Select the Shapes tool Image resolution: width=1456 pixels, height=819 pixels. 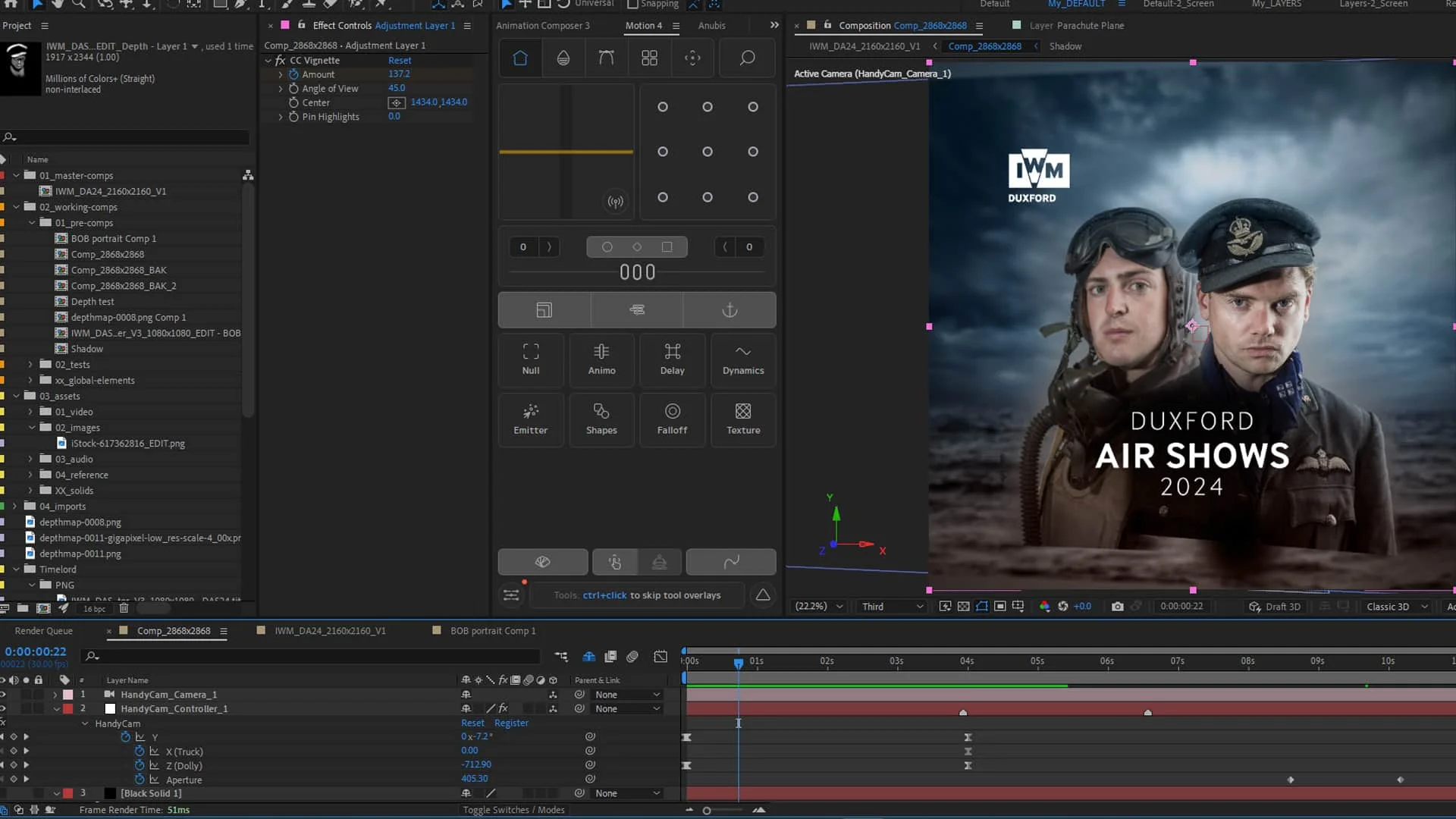[601, 419]
